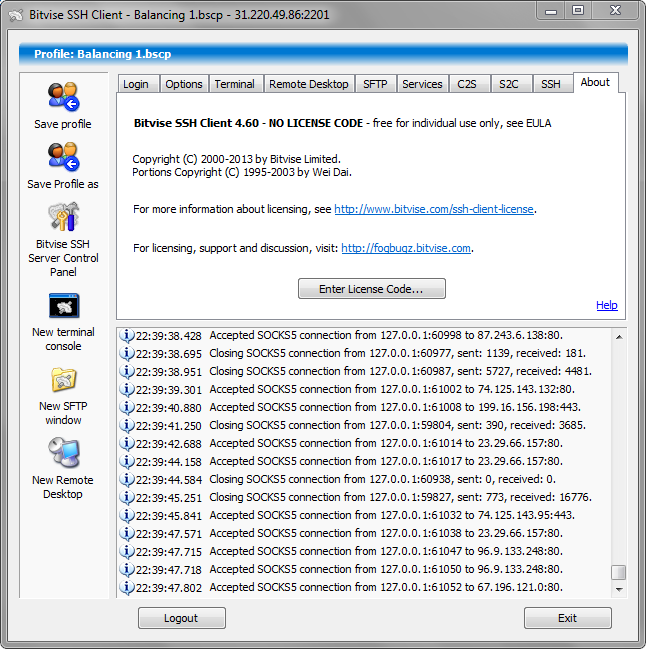
Task: Click the log scrollbar thumb
Action: [619, 572]
